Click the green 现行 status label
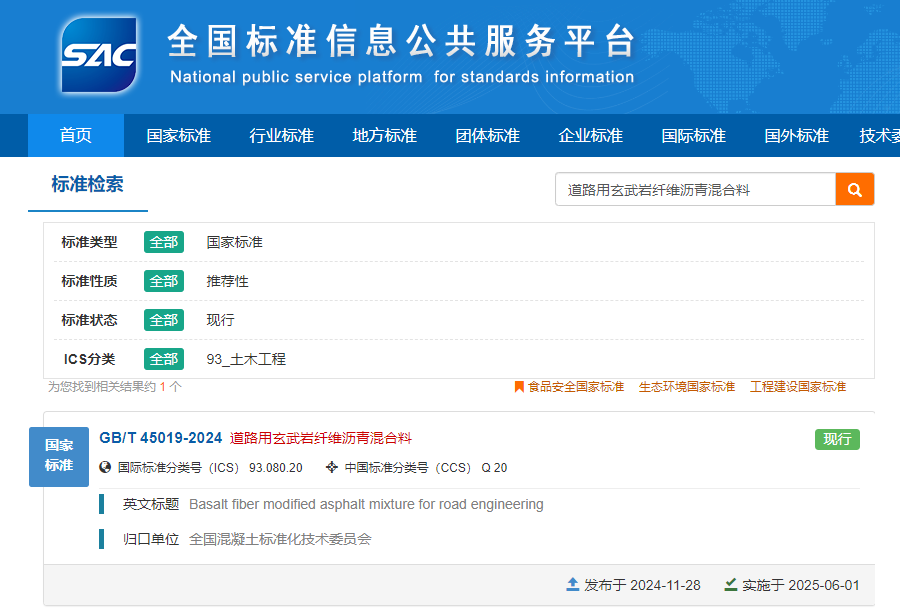 tap(837, 439)
